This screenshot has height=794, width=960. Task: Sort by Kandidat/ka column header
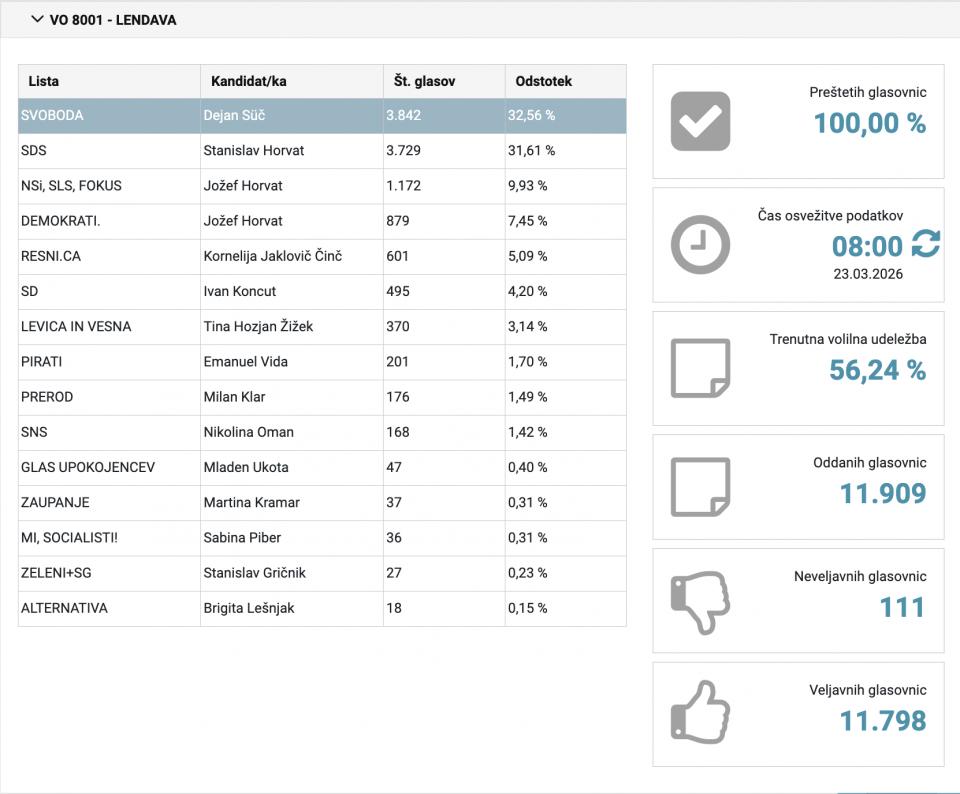[248, 82]
